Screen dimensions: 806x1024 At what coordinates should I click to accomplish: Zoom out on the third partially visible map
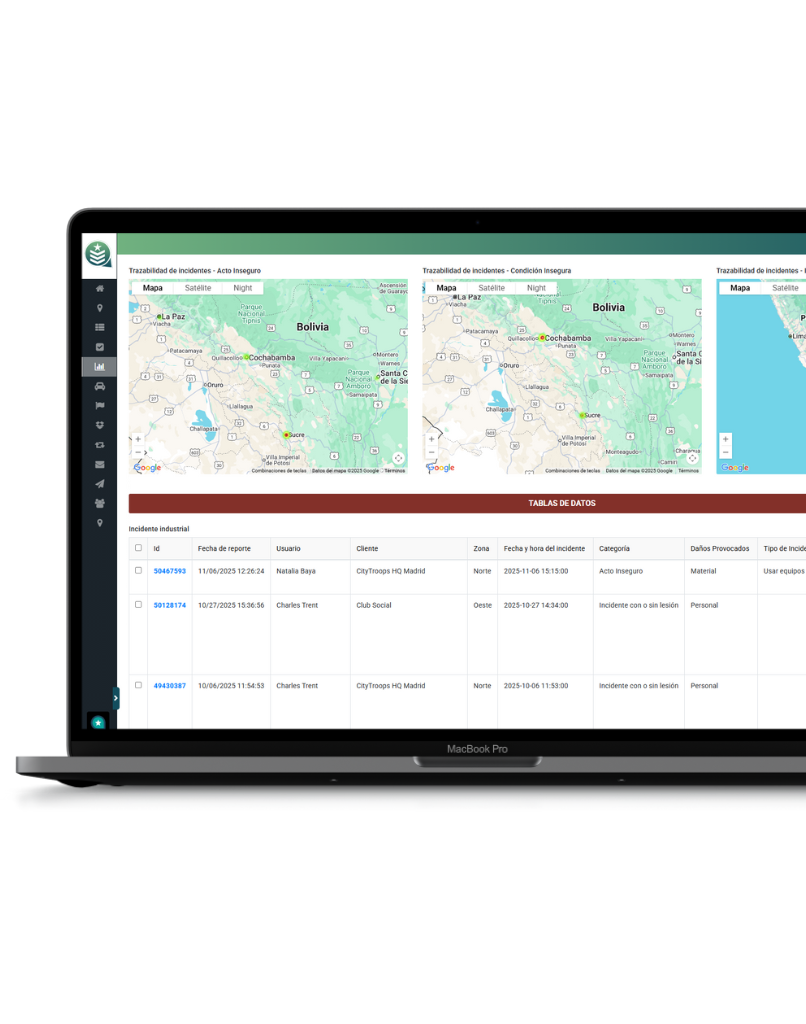click(x=725, y=452)
